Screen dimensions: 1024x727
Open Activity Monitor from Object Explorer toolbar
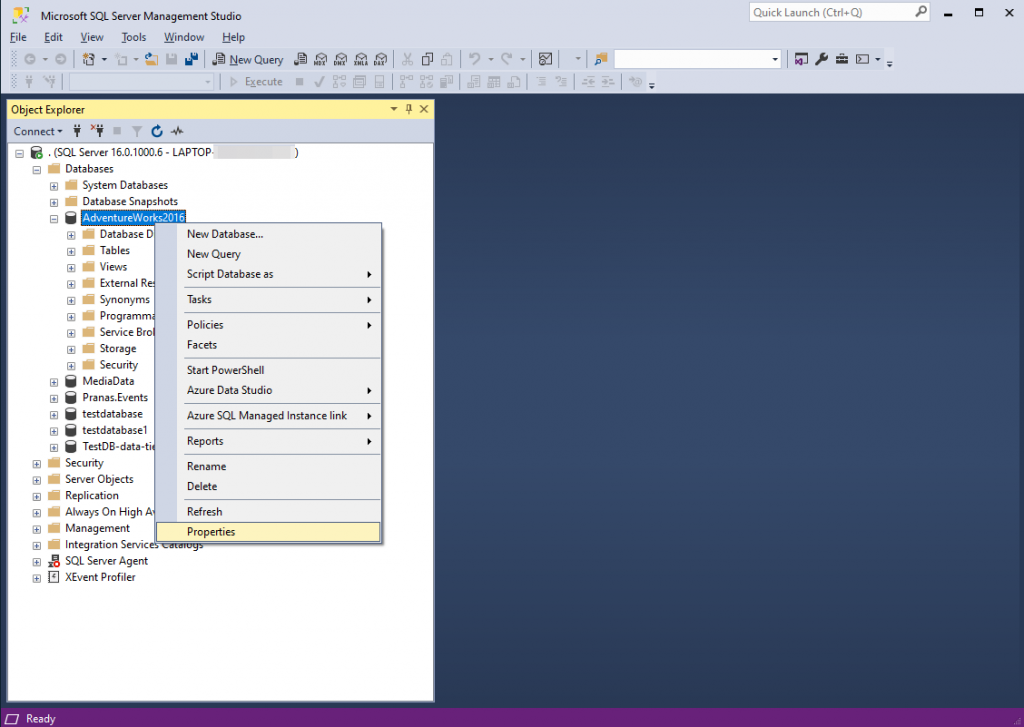point(177,131)
